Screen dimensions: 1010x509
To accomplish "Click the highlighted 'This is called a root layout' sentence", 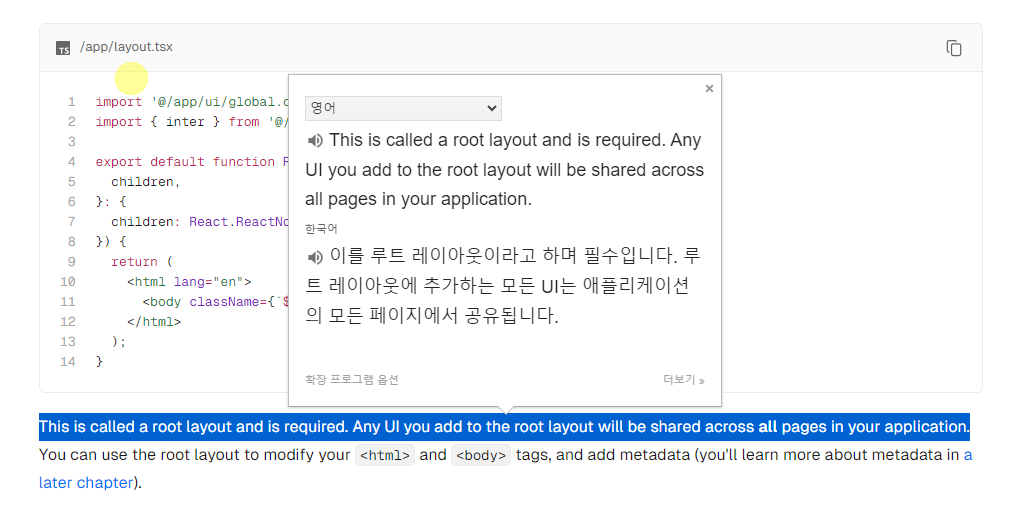I will click(504, 427).
